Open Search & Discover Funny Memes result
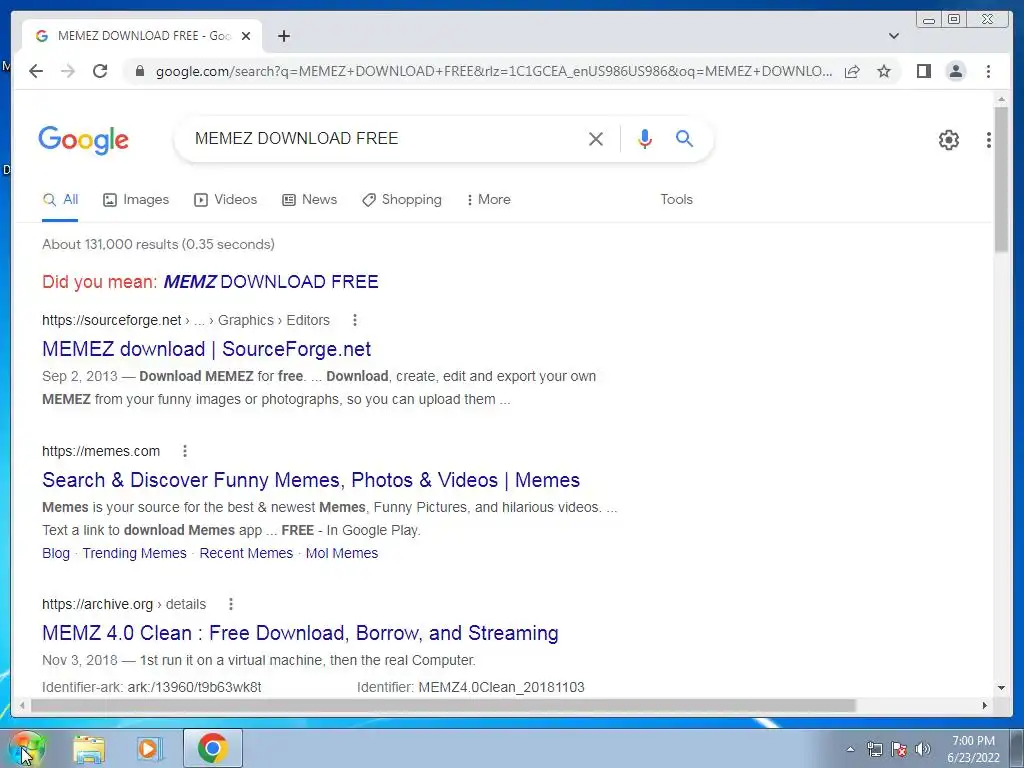This screenshot has height=768, width=1024. point(311,480)
